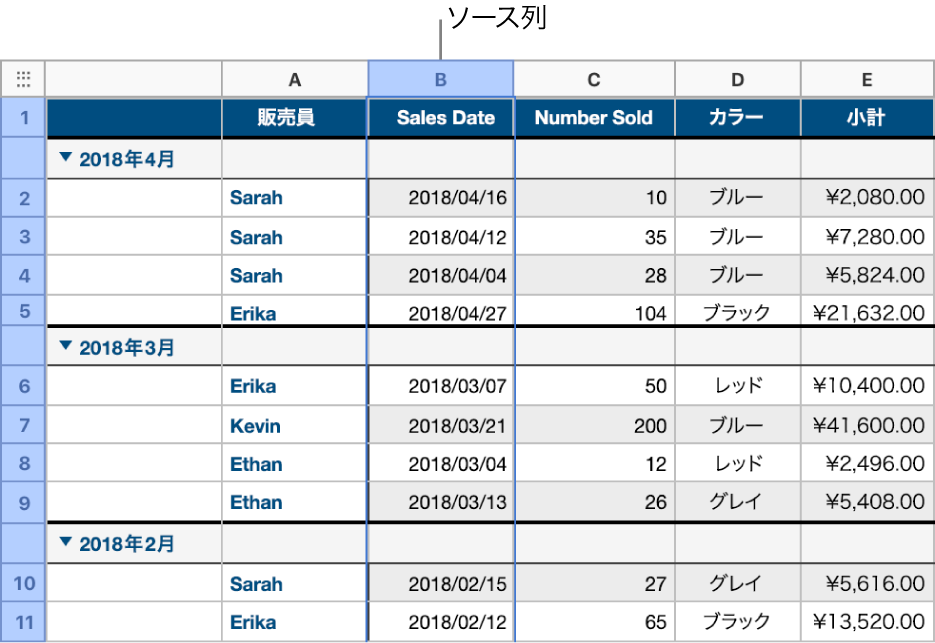Select column header A
The width and height of the screenshot is (935, 643).
[294, 79]
